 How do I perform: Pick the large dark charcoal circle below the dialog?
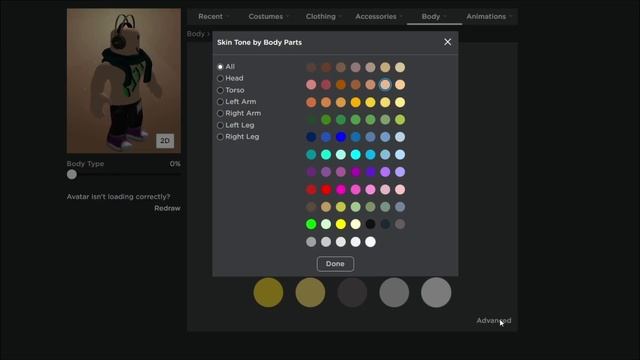click(352, 292)
